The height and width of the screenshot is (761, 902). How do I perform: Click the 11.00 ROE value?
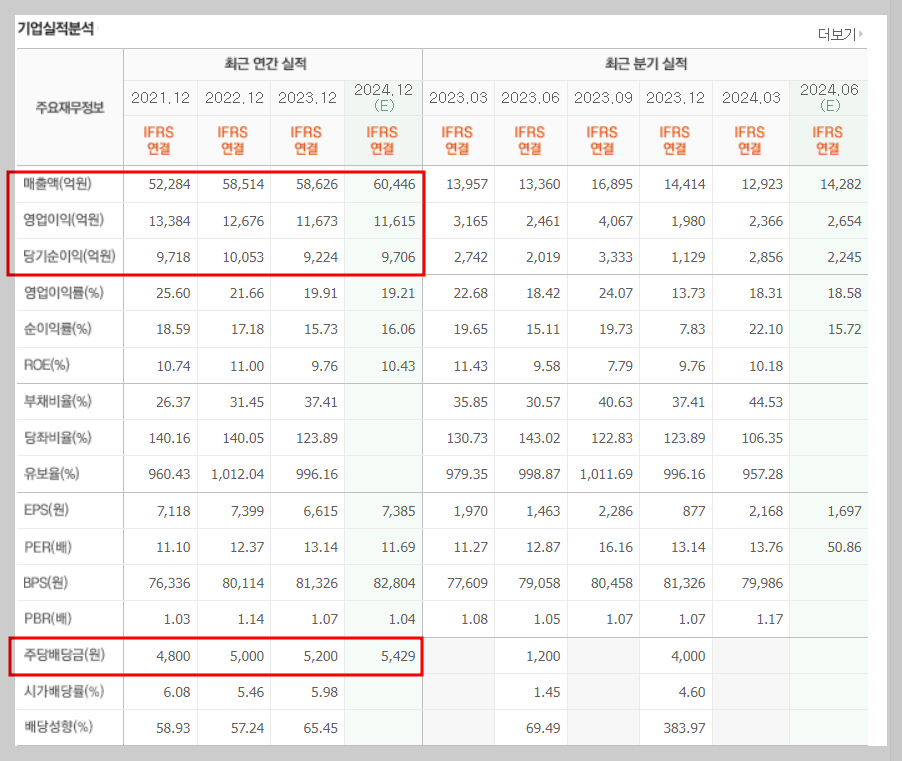click(x=247, y=366)
